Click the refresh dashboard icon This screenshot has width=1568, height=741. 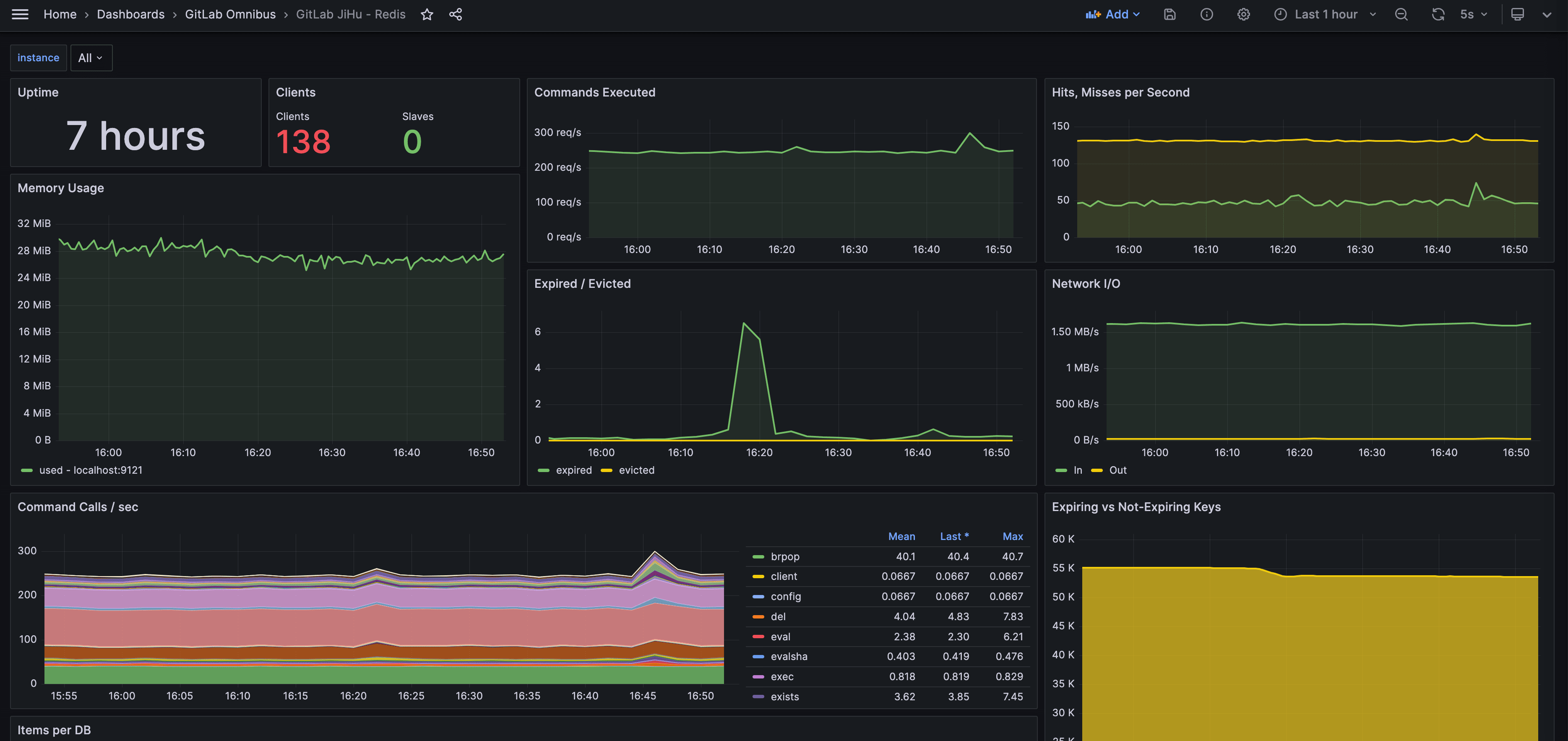click(x=1438, y=14)
